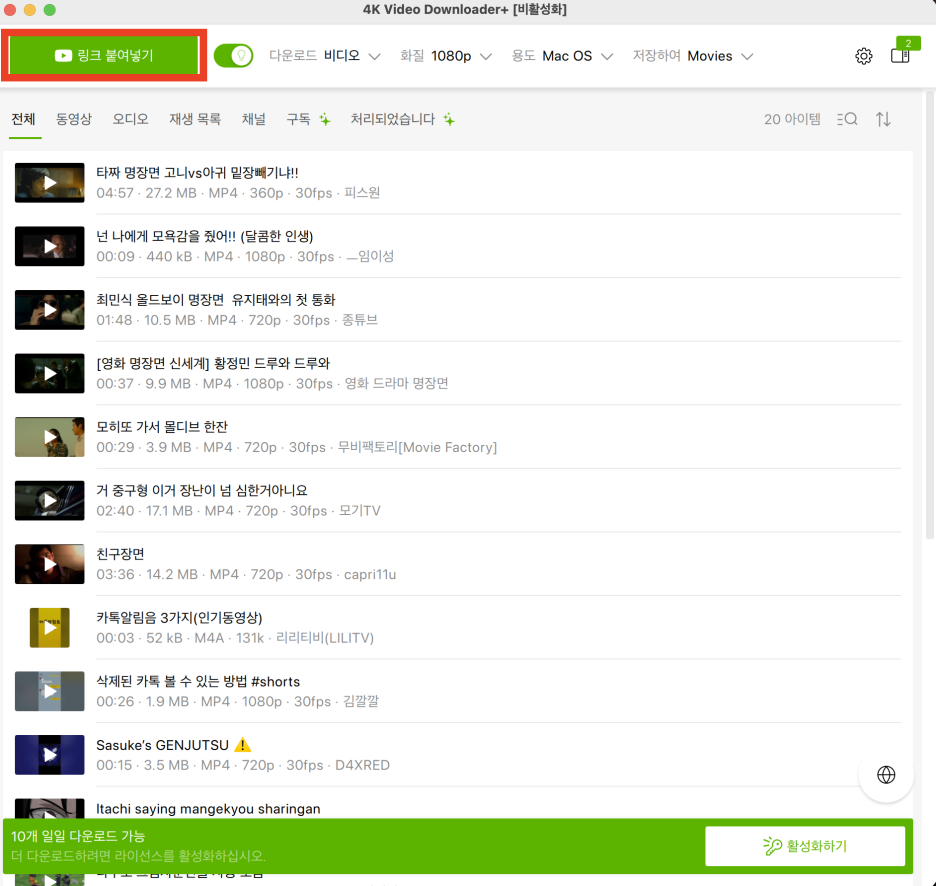Click the search list icon
Screen dimensions: 936x886
(847, 119)
